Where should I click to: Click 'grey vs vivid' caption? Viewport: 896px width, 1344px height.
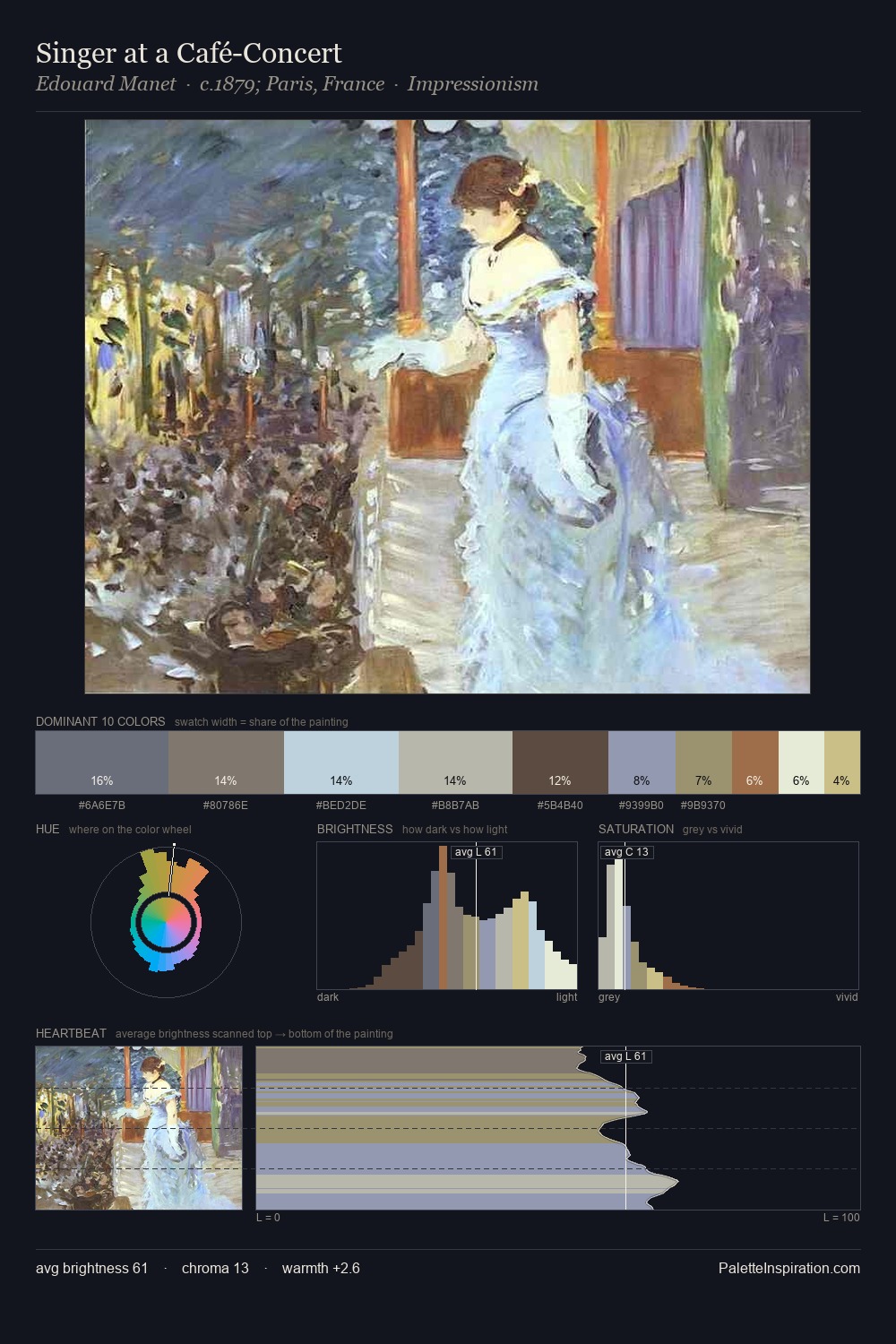pyautogui.click(x=712, y=830)
